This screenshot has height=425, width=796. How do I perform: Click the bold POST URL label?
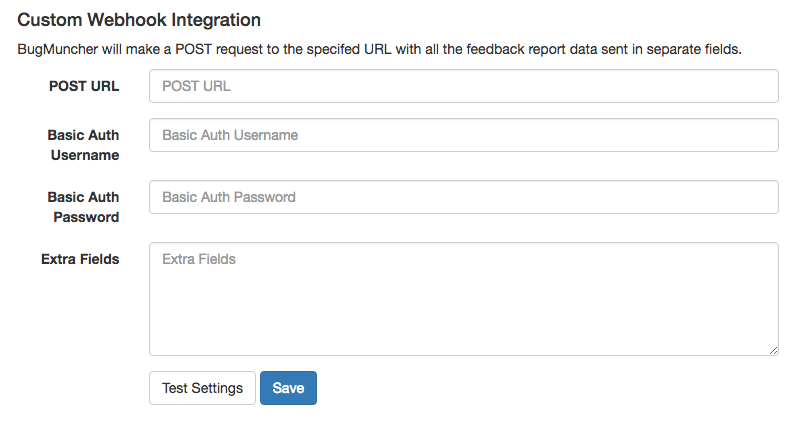pyautogui.click(x=84, y=86)
